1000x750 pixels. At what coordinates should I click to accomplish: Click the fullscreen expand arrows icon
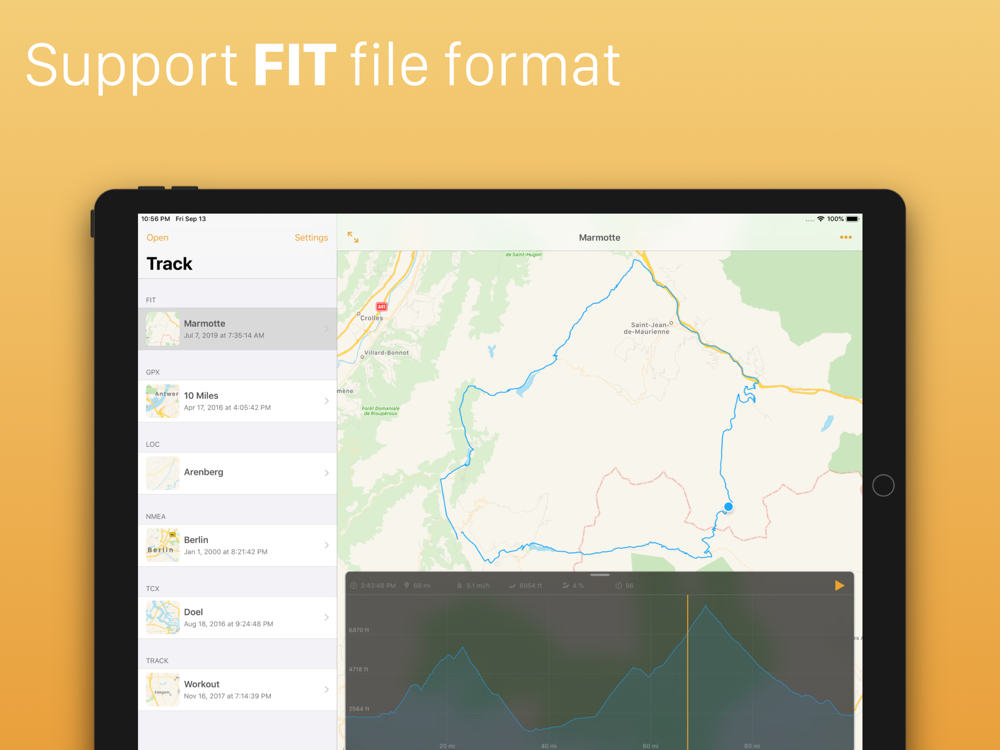[x=353, y=237]
